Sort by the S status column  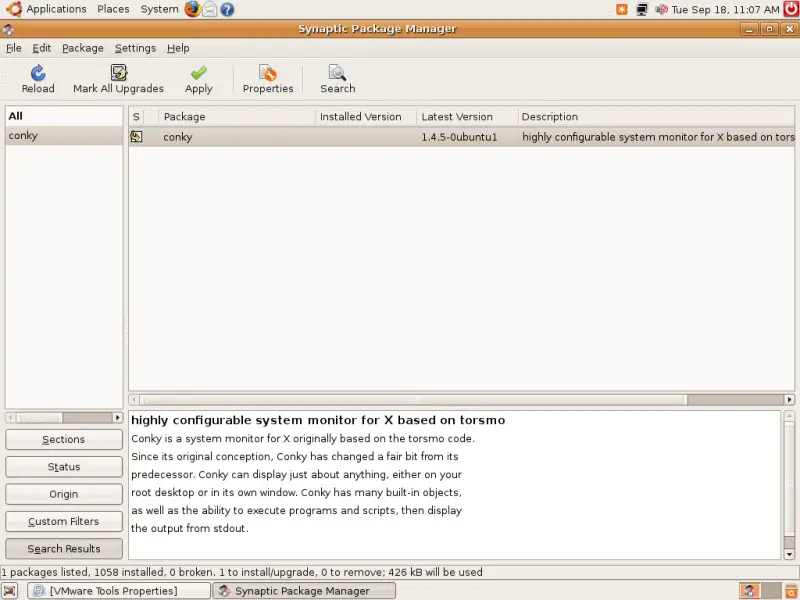coord(136,117)
